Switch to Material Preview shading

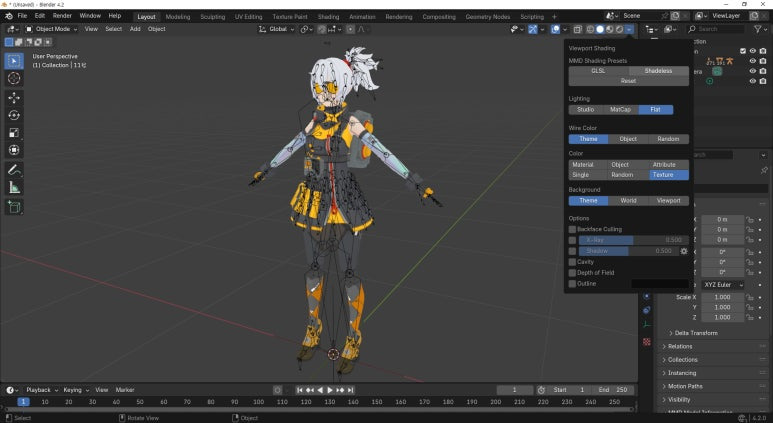point(610,30)
